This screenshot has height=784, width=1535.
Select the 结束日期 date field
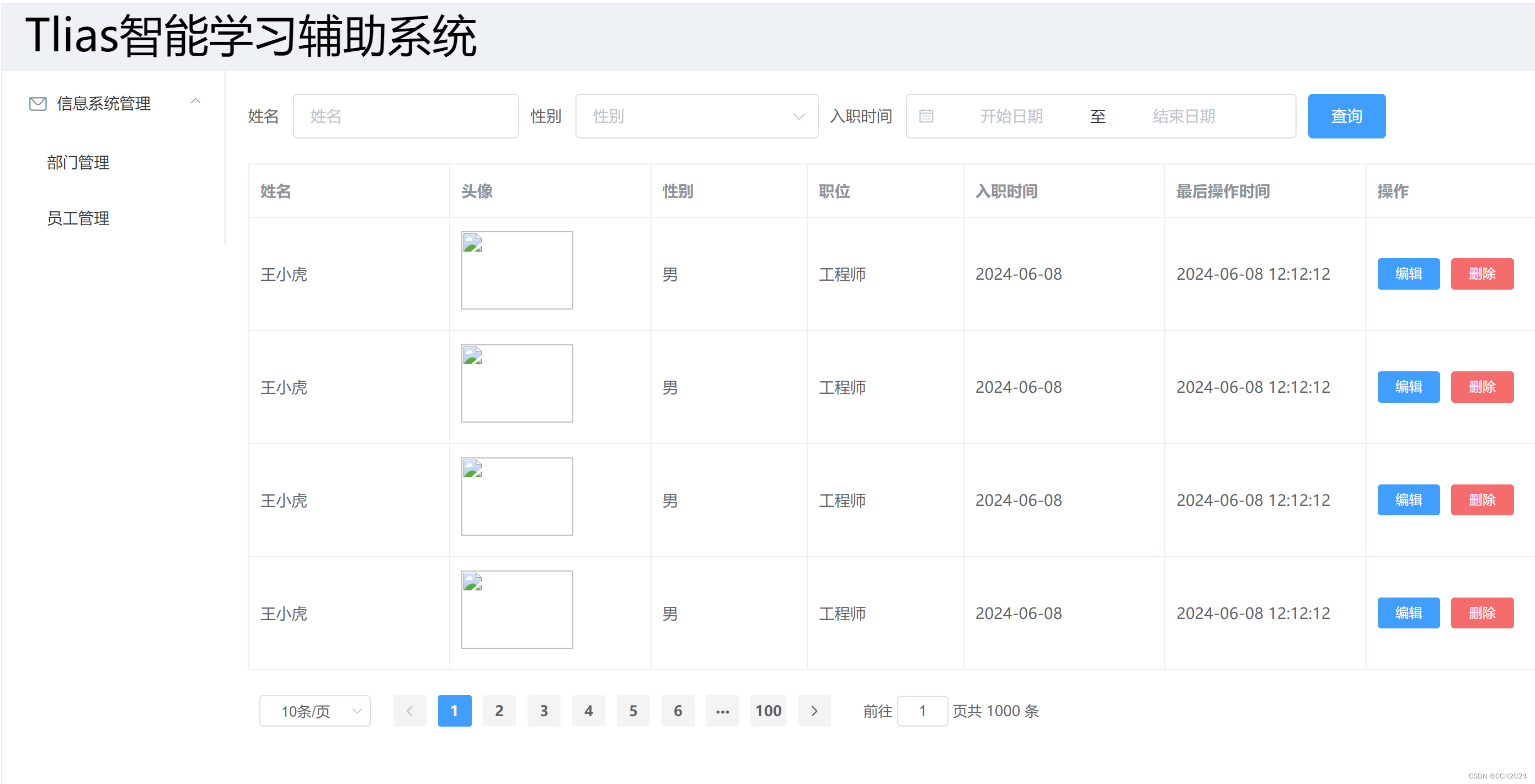(1184, 116)
